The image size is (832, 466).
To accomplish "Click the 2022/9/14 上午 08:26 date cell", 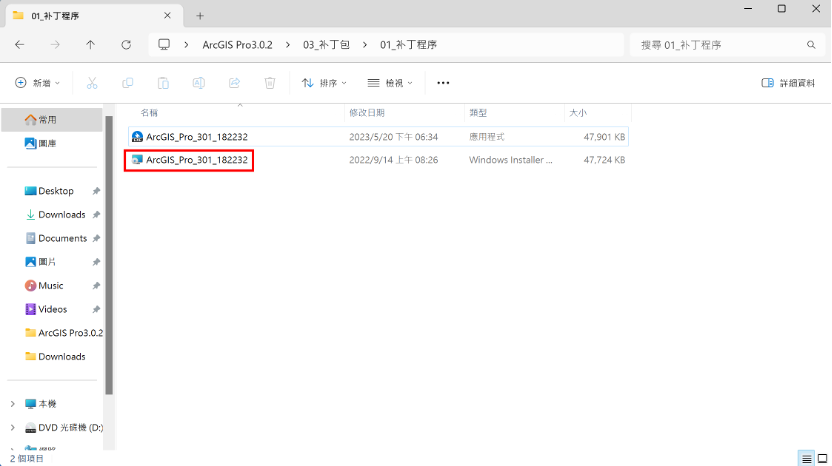I will pyautogui.click(x=394, y=160).
